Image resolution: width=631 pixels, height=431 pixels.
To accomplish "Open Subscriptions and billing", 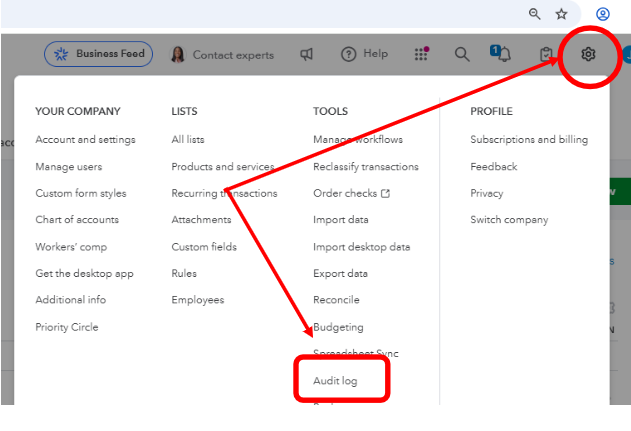I will (529, 140).
